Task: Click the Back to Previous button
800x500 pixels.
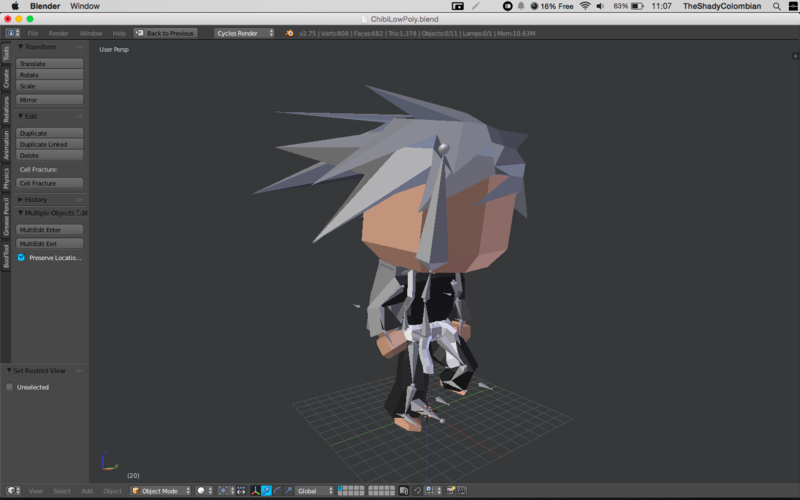Action: pyautogui.click(x=165, y=33)
